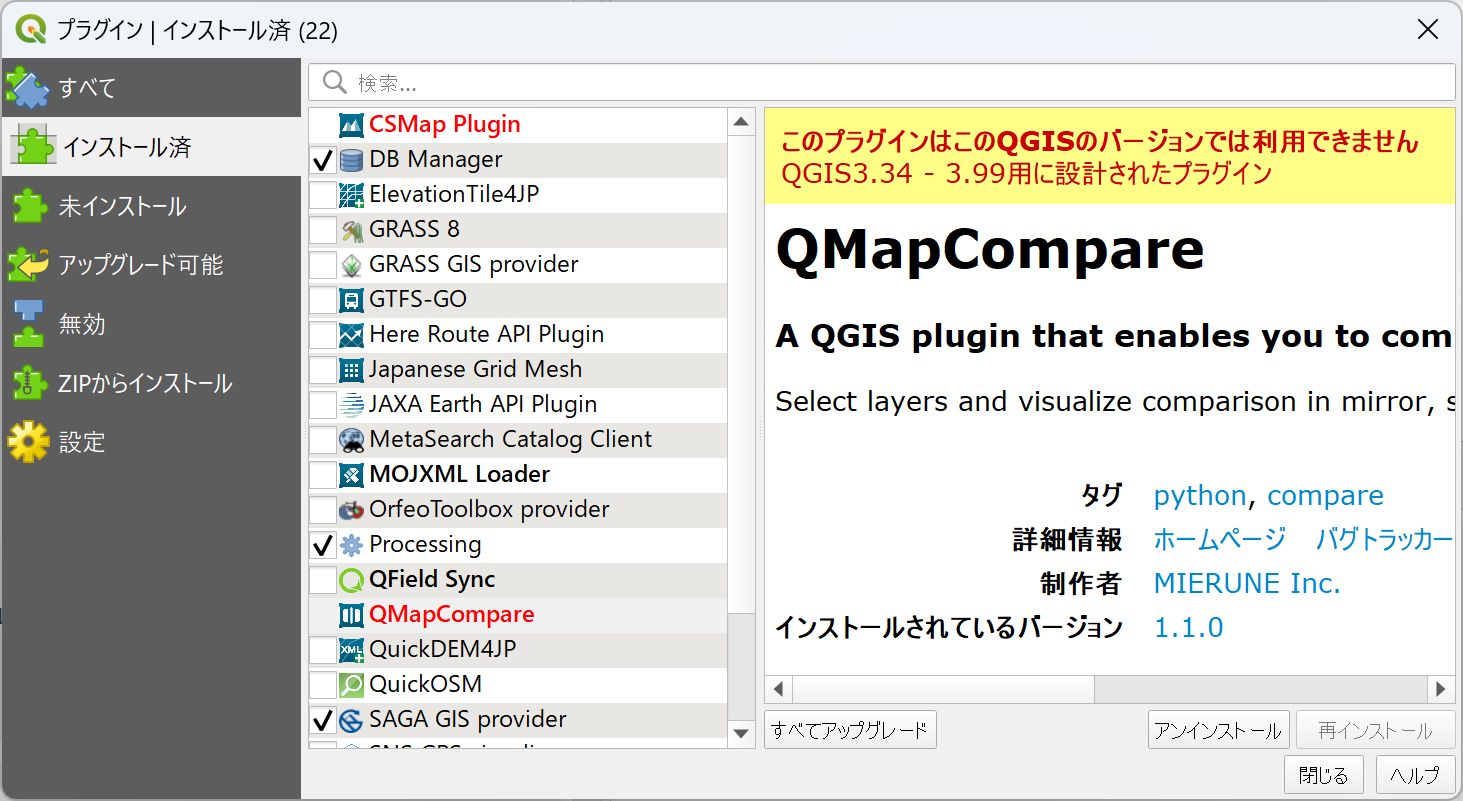Click the GRASS 8 plugin icon

coord(351,230)
